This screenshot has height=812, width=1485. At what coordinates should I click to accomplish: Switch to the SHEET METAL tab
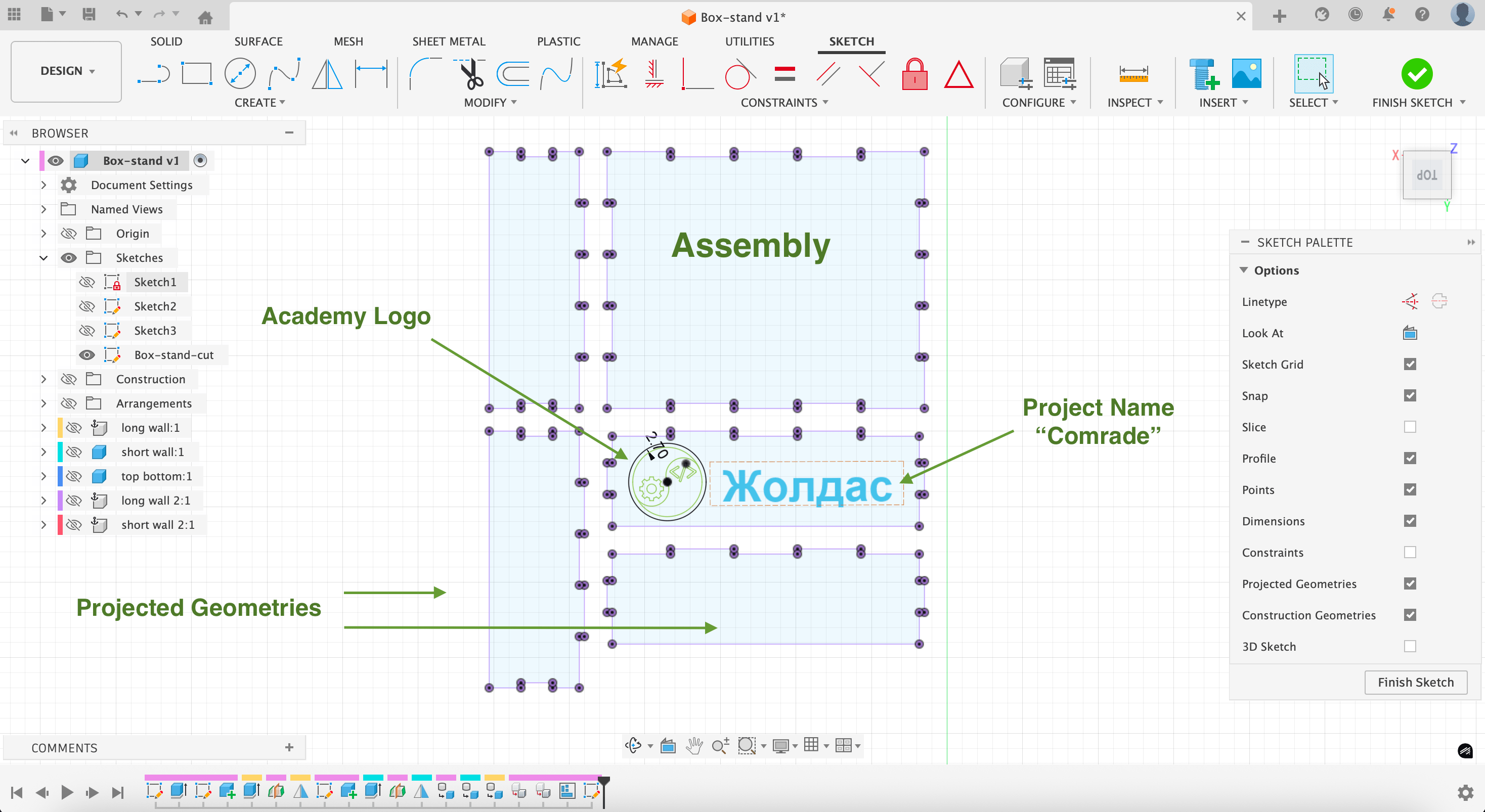(449, 41)
